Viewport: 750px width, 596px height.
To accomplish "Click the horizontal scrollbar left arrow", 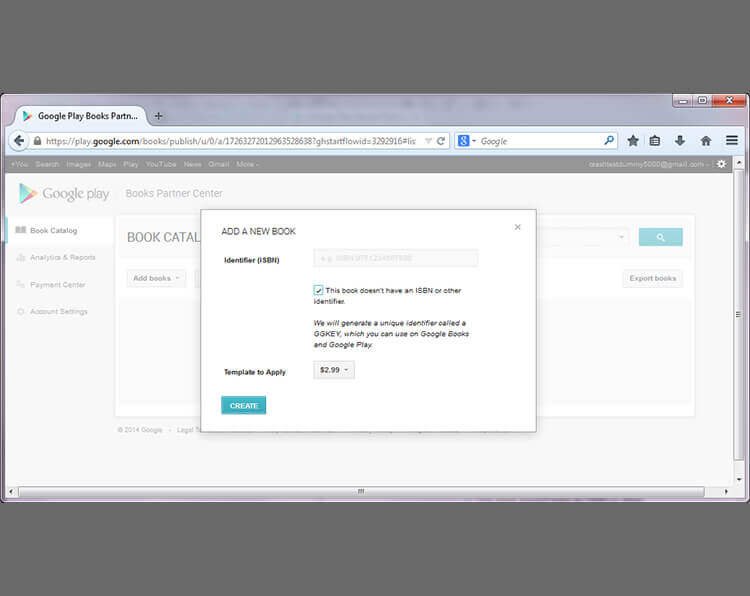I will pos(11,491).
